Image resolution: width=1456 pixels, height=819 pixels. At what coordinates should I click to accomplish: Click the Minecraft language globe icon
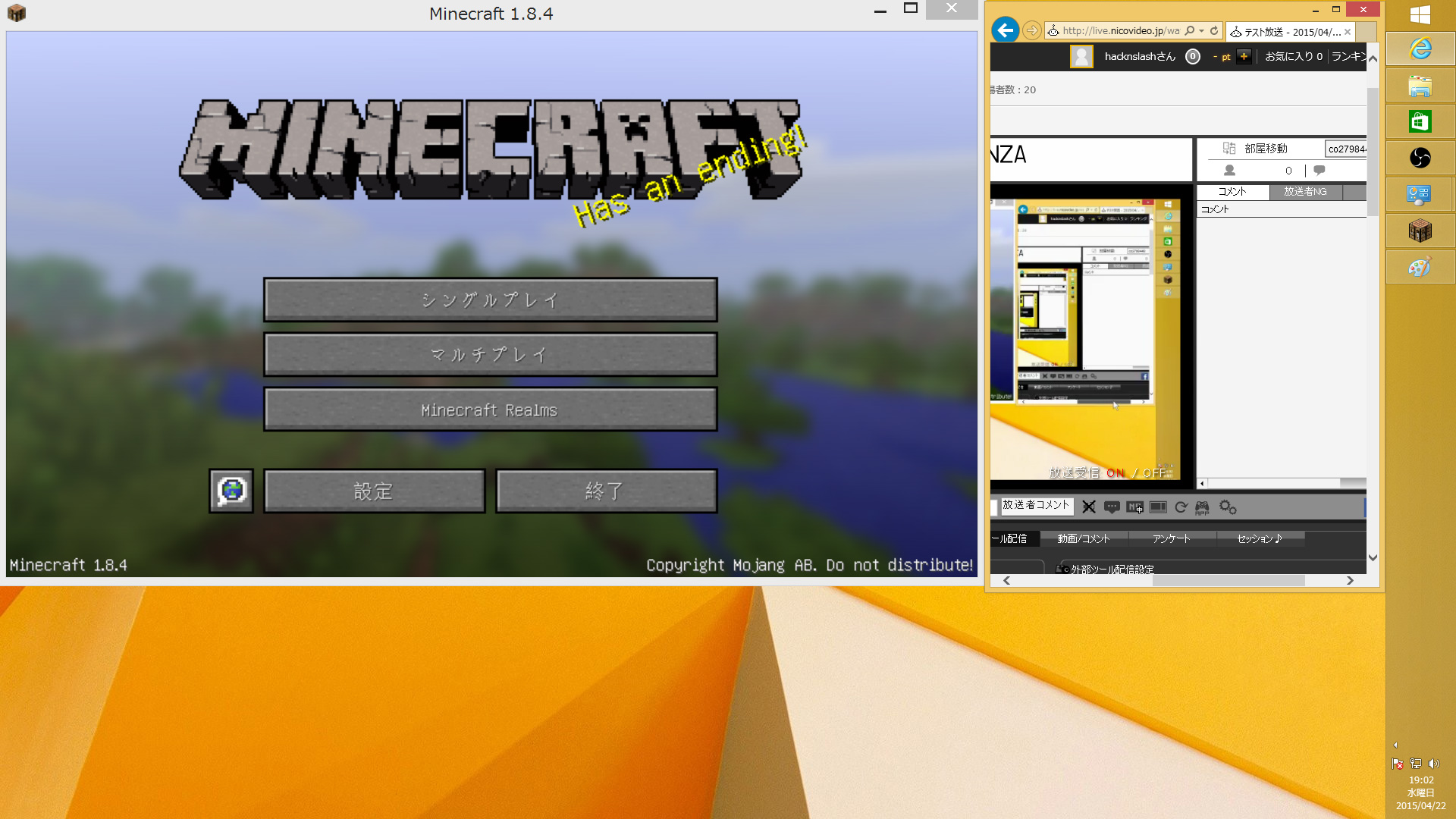point(231,491)
